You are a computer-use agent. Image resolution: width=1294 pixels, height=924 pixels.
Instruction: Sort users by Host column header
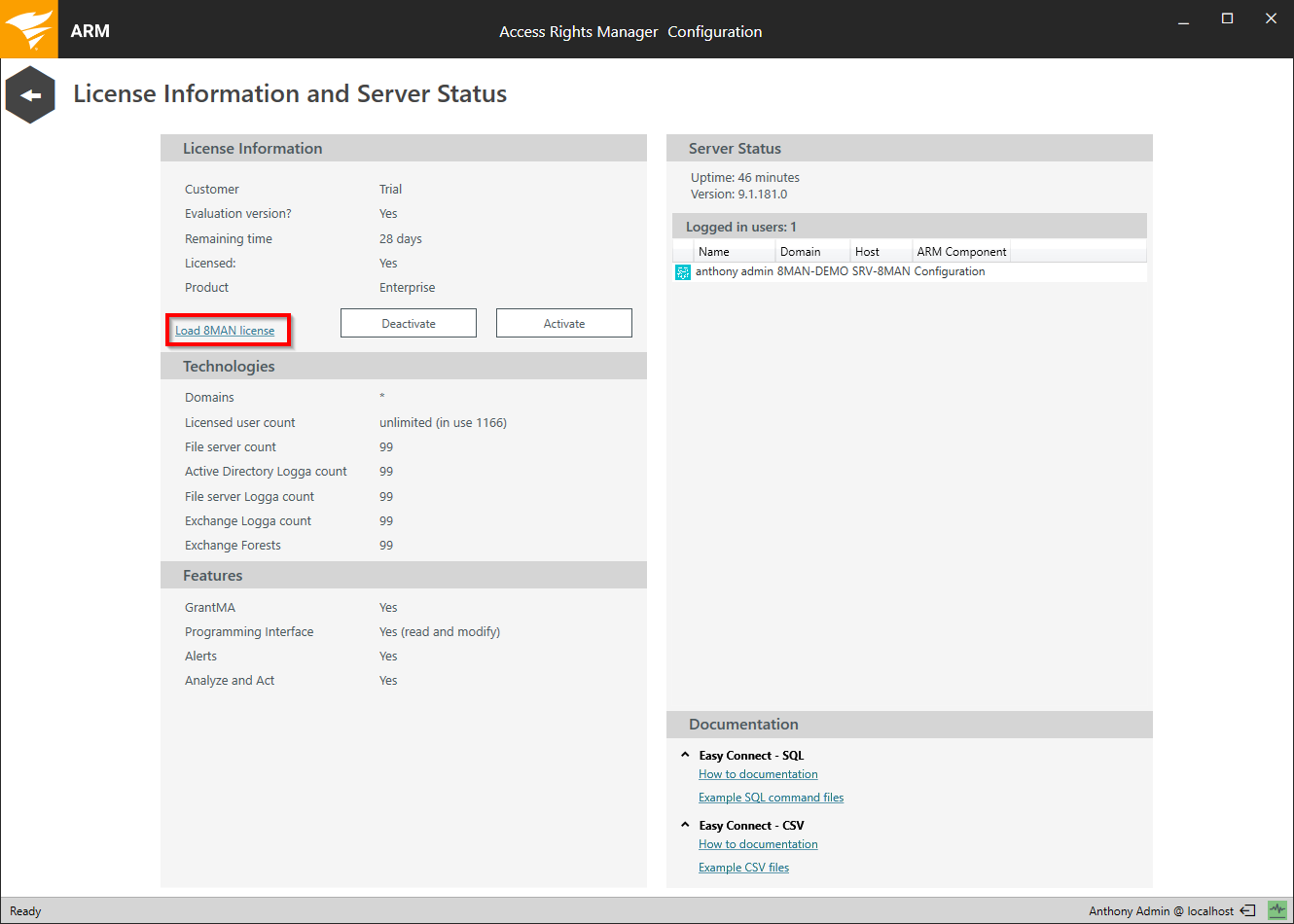pyautogui.click(x=867, y=252)
